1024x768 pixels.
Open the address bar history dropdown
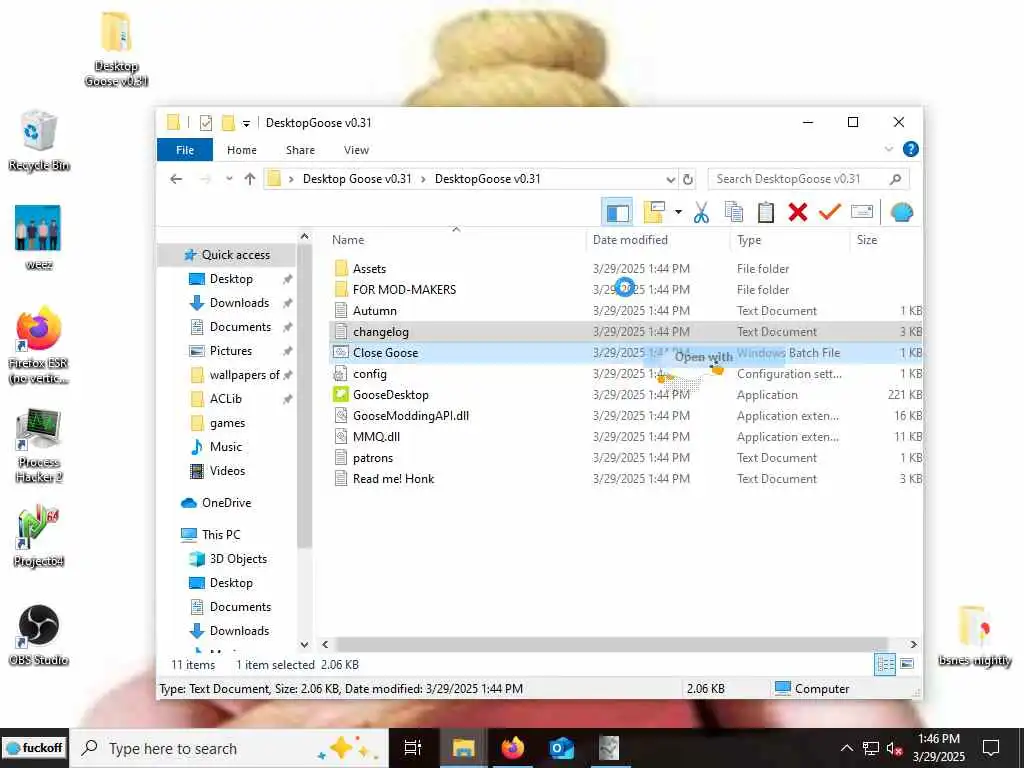pos(670,179)
